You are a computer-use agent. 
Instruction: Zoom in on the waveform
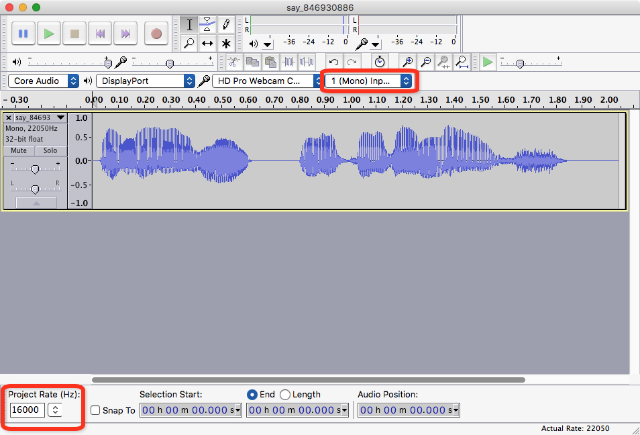pos(407,62)
